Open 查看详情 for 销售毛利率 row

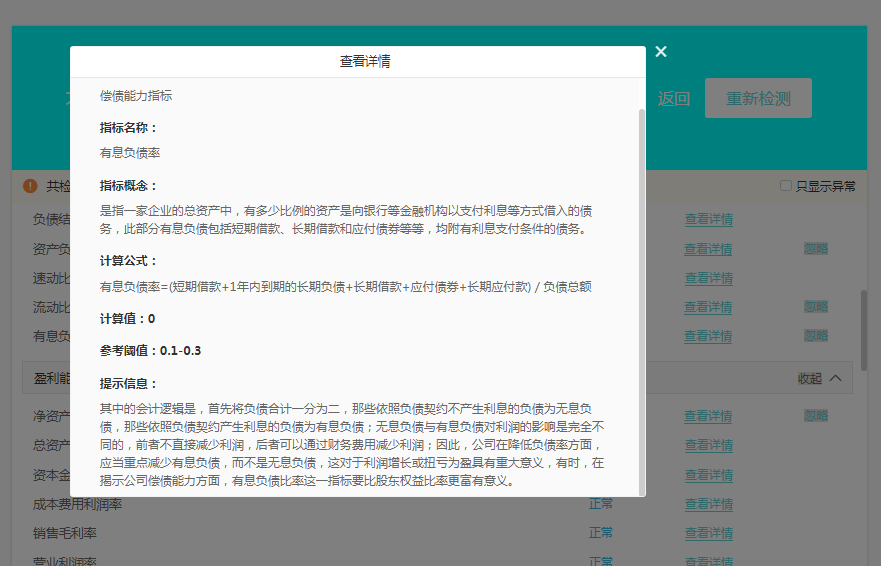[x=708, y=533]
